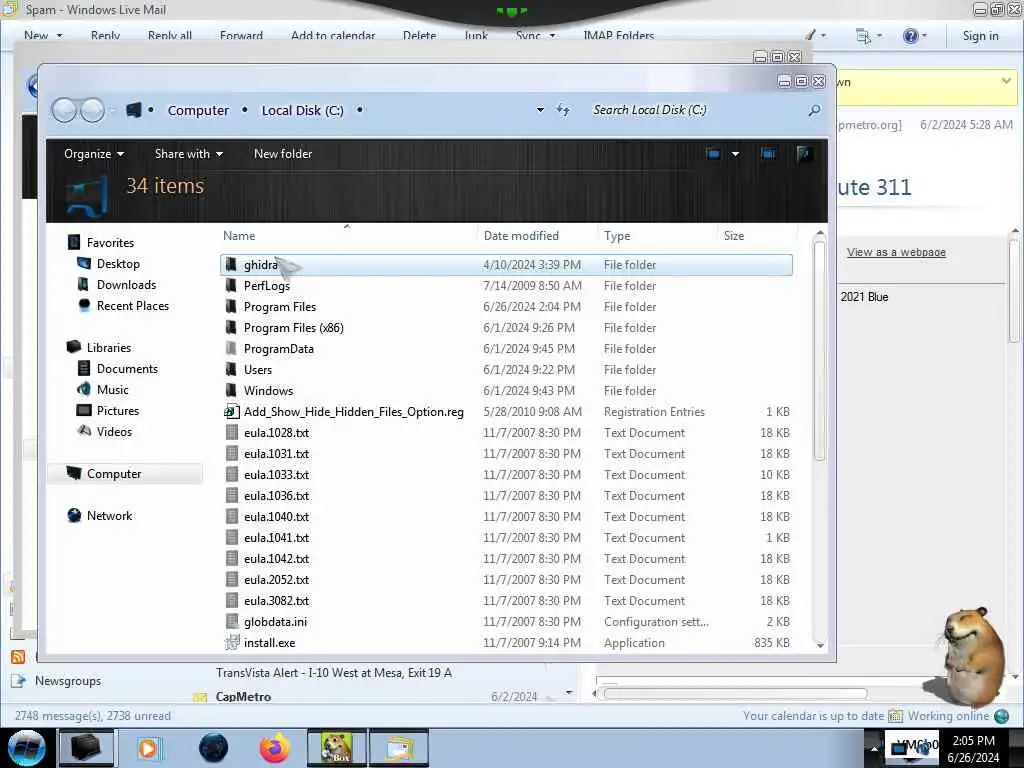The image size is (1024, 768).
Task: Open the Videos library
Action: (114, 432)
